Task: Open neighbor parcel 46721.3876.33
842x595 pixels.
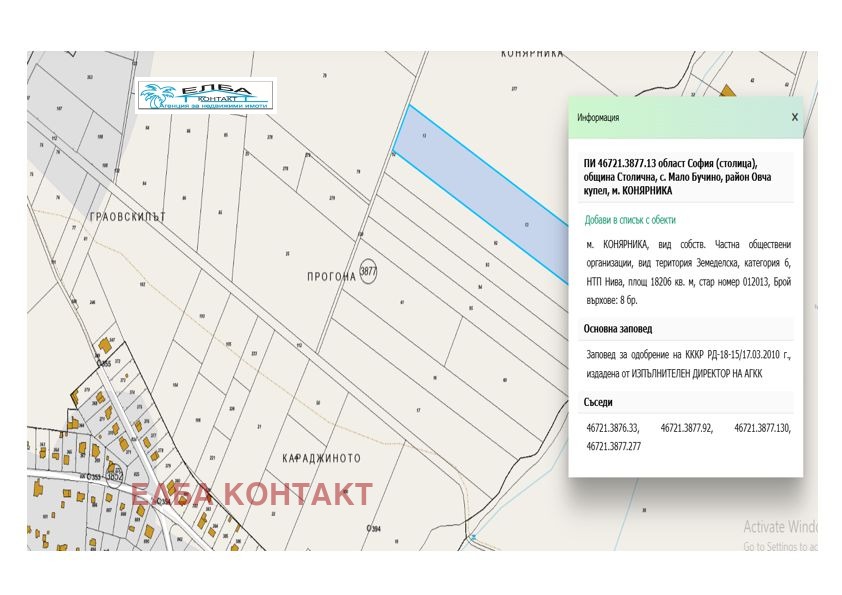Action: [x=612, y=428]
